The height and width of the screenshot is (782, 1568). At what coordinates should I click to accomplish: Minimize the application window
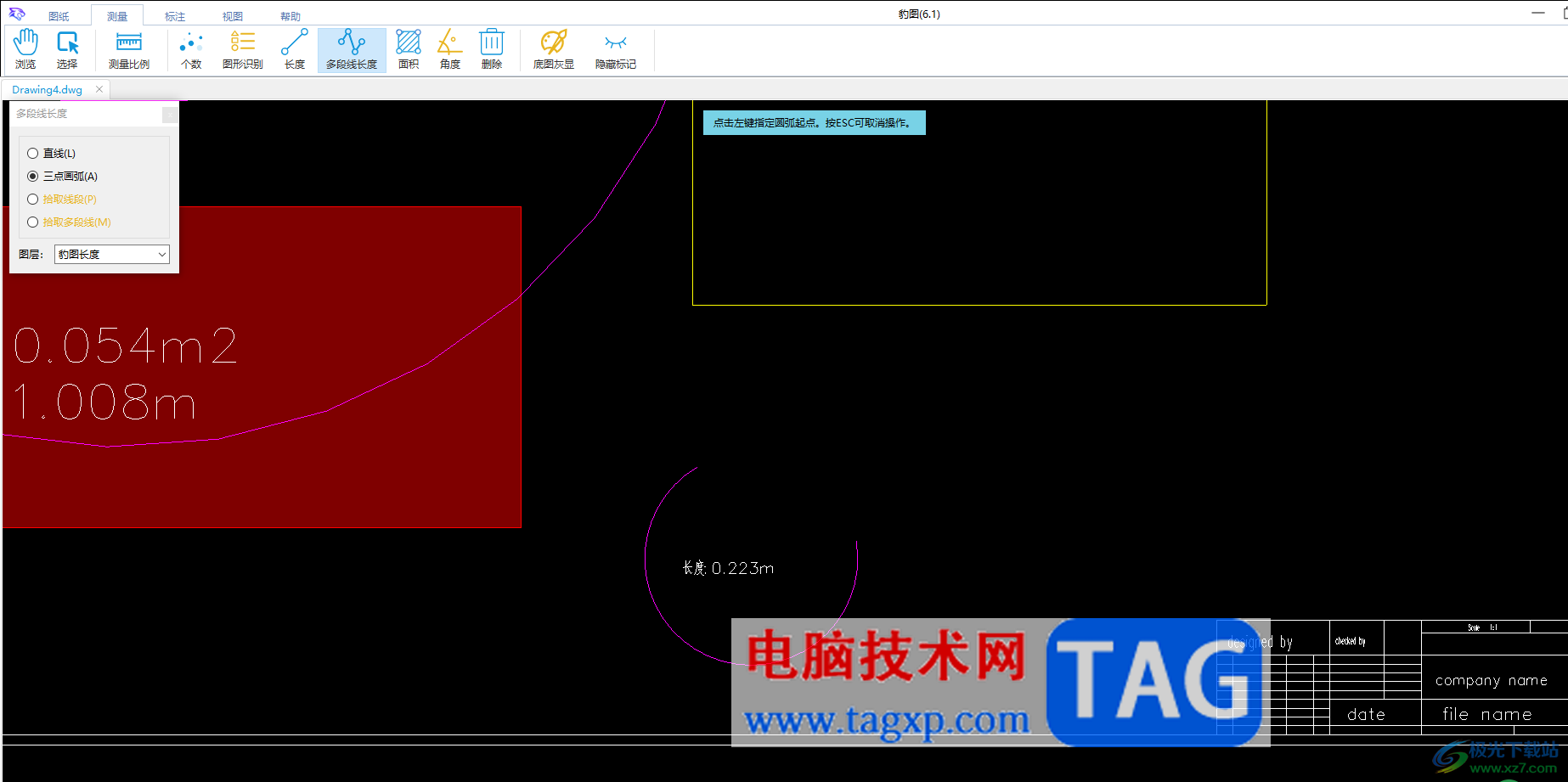click(x=1538, y=13)
